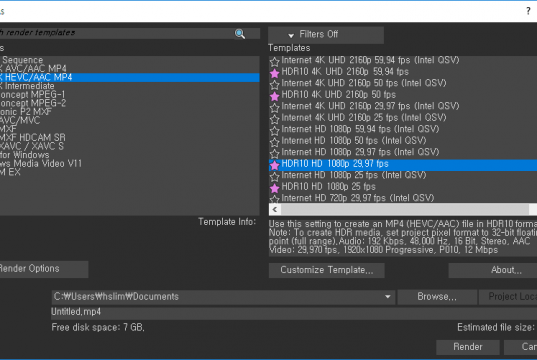Select the MXF HDCAM SR format
The image size is (537, 360).
(129, 138)
